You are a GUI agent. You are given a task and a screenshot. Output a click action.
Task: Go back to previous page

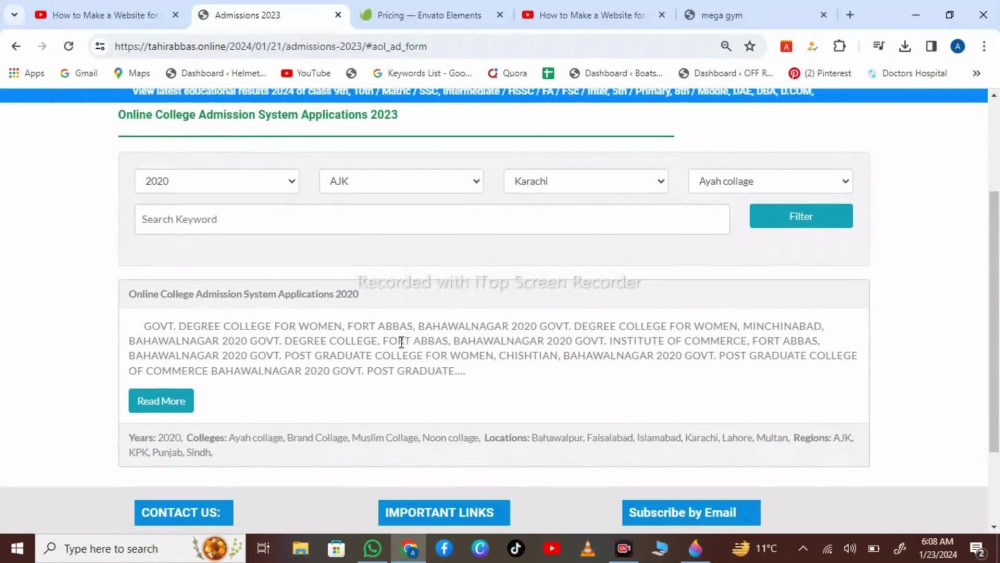click(16, 46)
